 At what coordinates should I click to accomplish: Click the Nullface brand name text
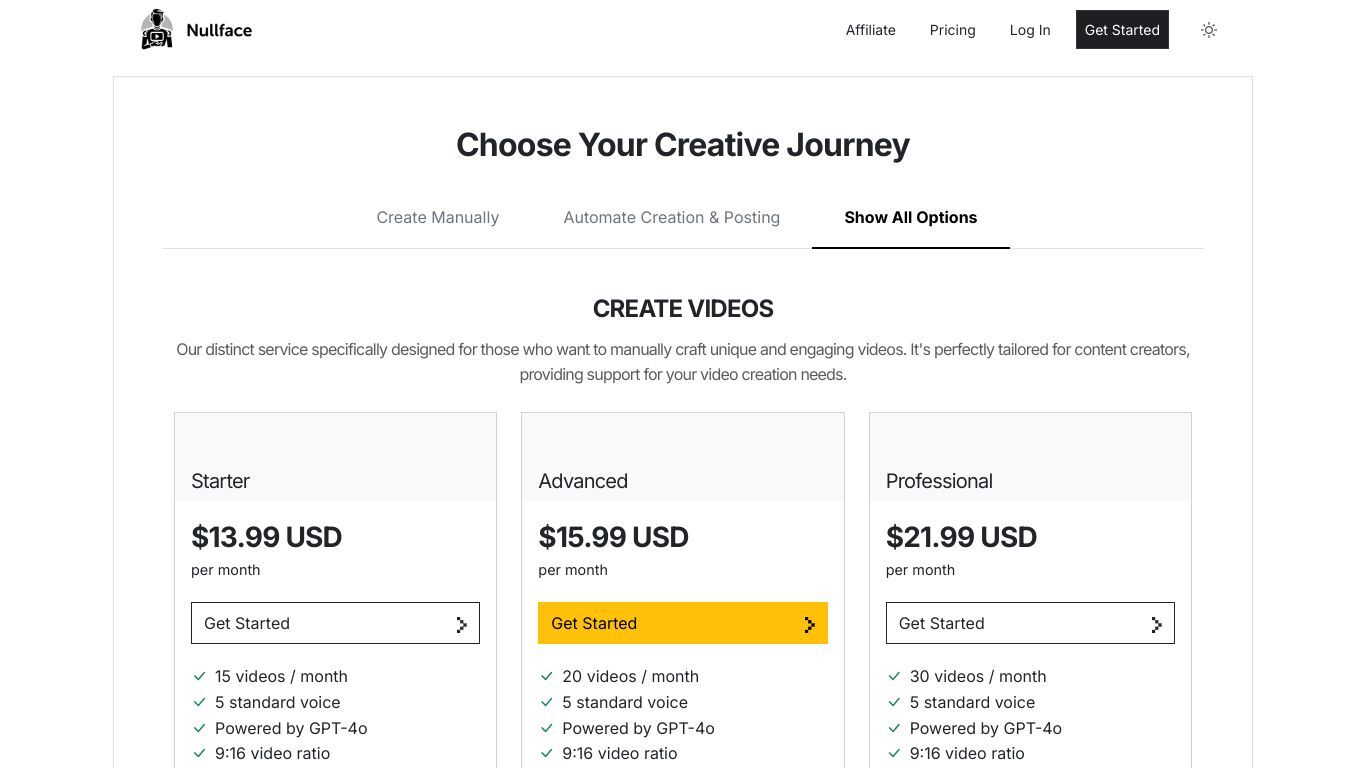tap(219, 30)
